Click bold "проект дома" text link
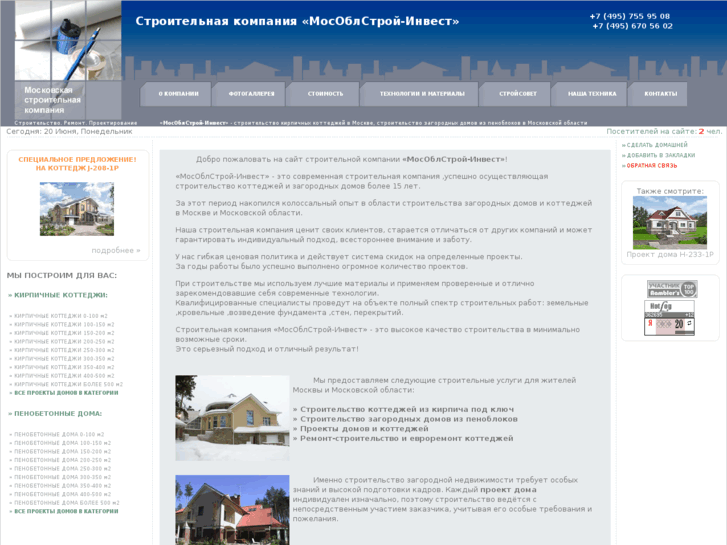727x545 pixels. click(x=508, y=490)
